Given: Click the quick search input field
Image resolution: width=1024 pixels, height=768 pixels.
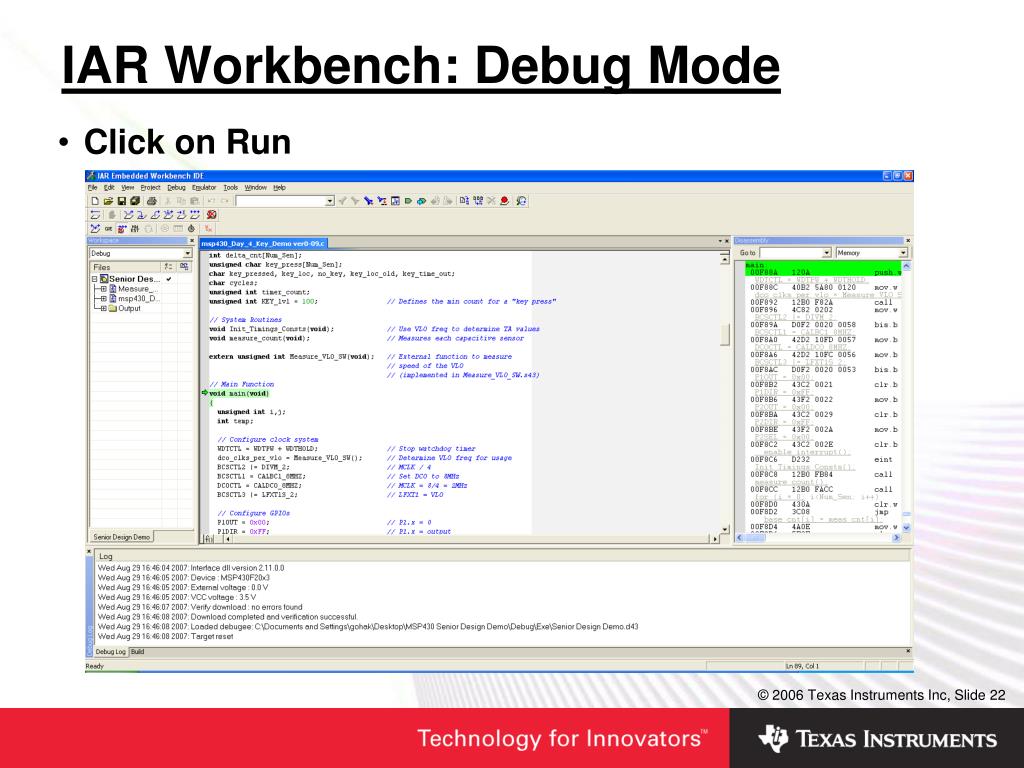Looking at the screenshot, I should coord(281,201).
